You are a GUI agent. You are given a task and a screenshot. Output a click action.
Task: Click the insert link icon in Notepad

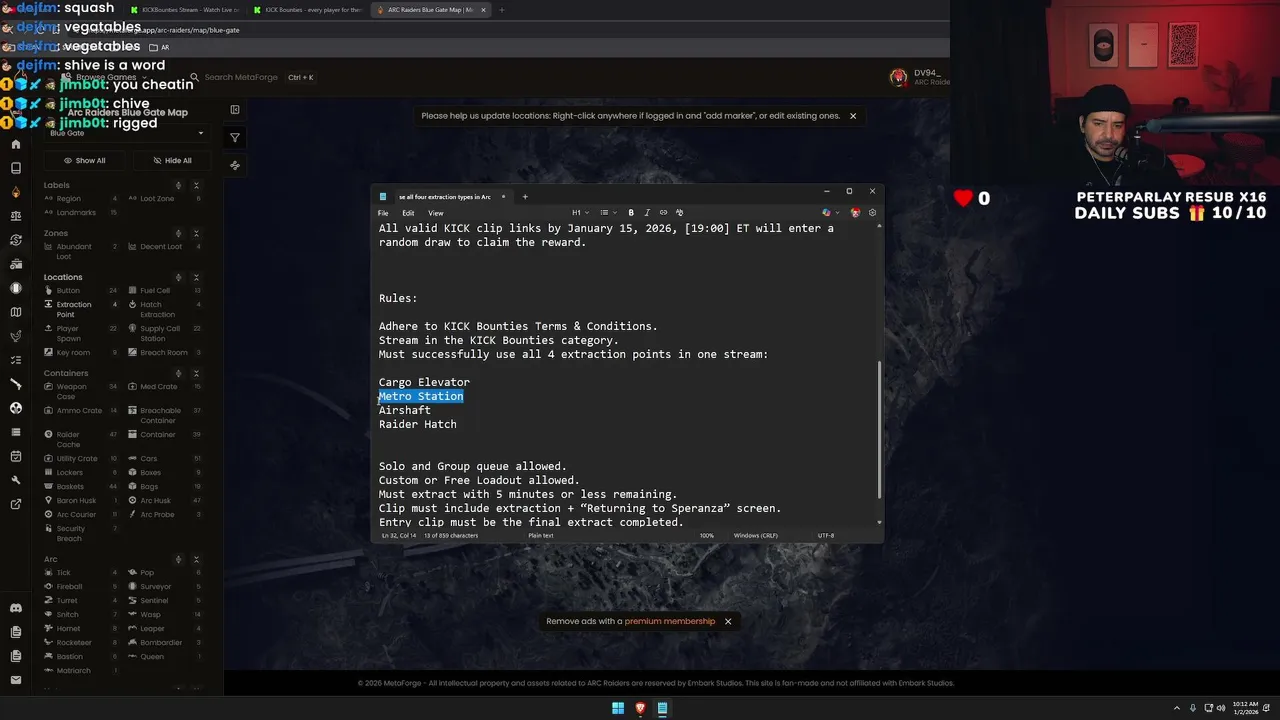point(663,213)
